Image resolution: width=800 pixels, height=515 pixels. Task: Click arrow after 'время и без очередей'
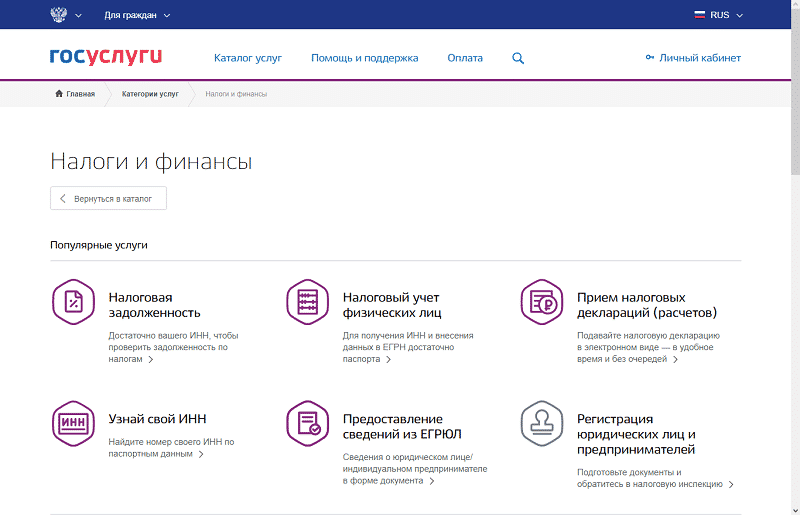point(676,359)
